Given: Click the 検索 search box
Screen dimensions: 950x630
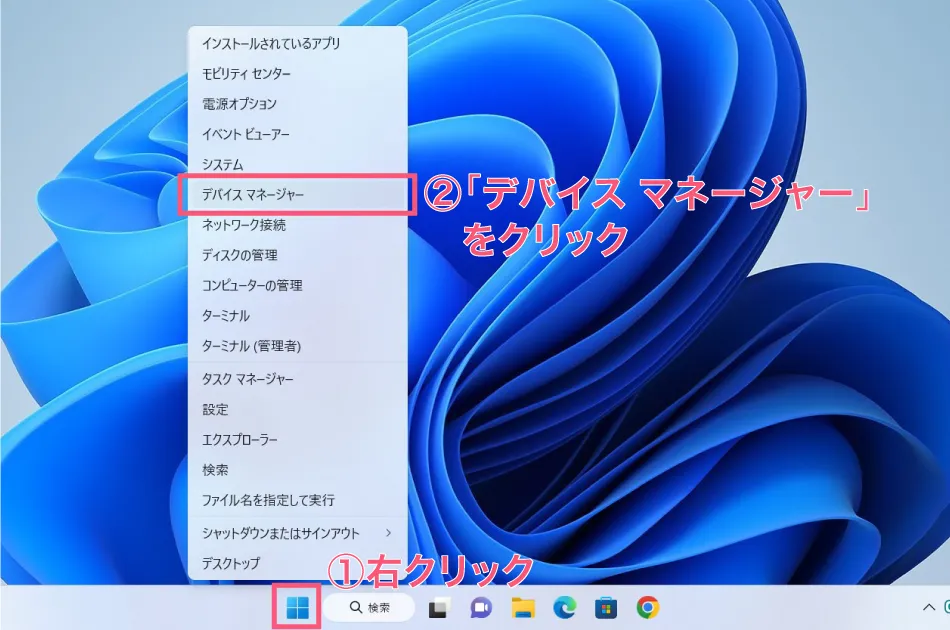Looking at the screenshot, I should pyautogui.click(x=380, y=607).
